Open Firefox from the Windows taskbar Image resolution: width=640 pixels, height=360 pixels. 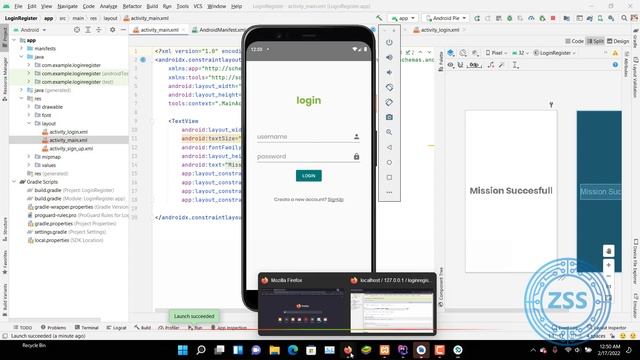pyautogui.click(x=348, y=350)
